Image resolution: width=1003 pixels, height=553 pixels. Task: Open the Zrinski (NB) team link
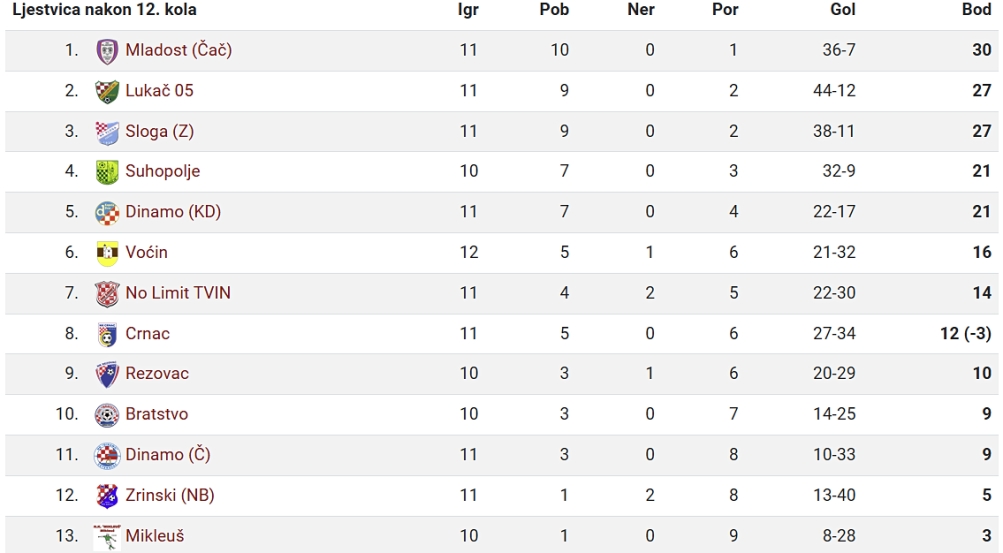coord(170,495)
